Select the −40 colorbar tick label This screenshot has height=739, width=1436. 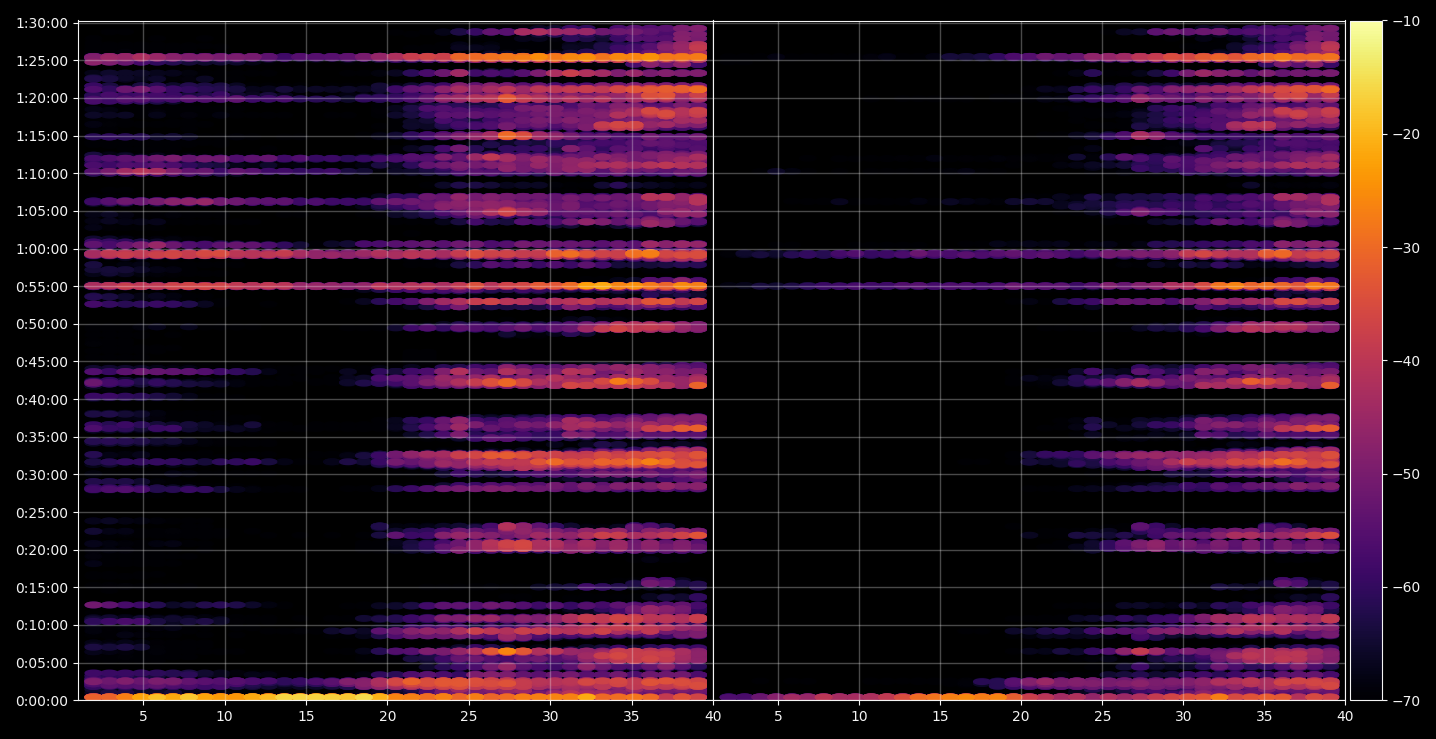[1404, 361]
